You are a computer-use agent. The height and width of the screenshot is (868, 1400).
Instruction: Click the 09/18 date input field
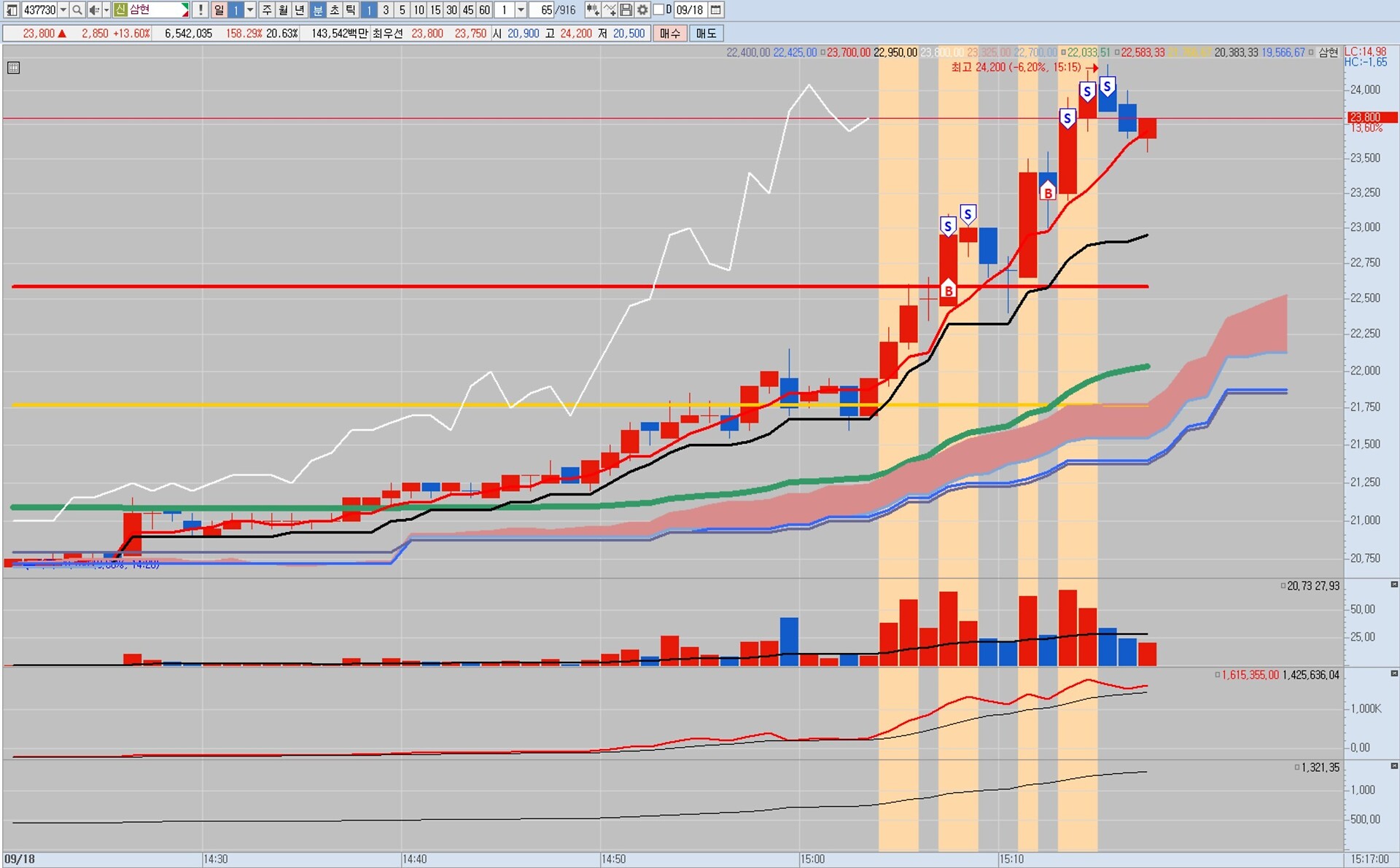tap(689, 10)
